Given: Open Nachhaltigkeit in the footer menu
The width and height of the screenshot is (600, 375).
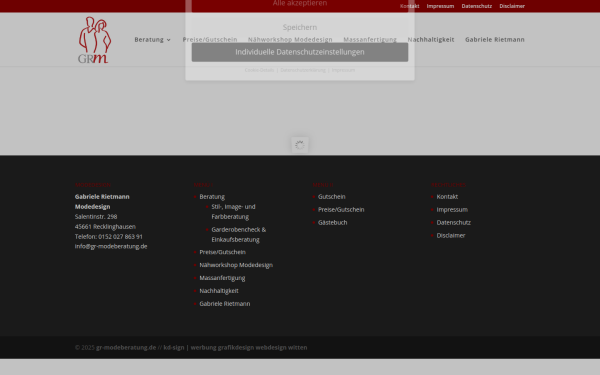Looking at the screenshot, I should click(219, 291).
